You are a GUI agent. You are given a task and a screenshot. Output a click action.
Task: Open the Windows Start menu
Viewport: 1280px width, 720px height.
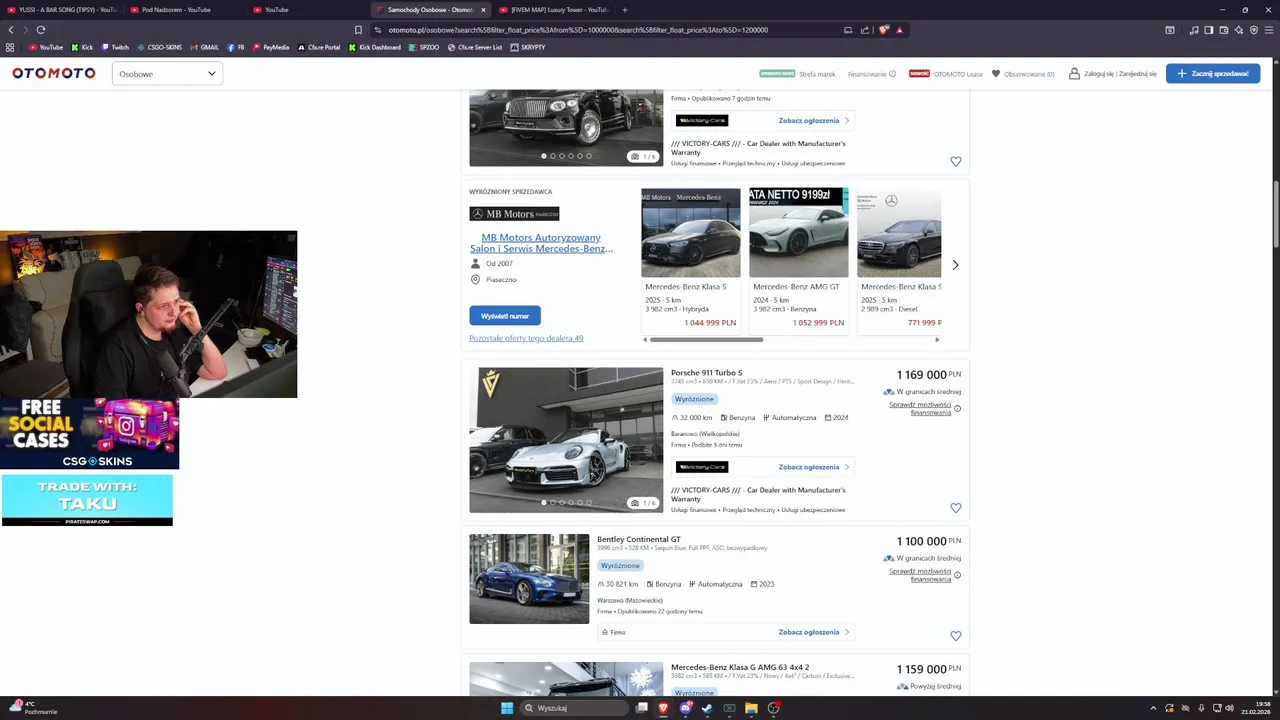click(x=507, y=708)
